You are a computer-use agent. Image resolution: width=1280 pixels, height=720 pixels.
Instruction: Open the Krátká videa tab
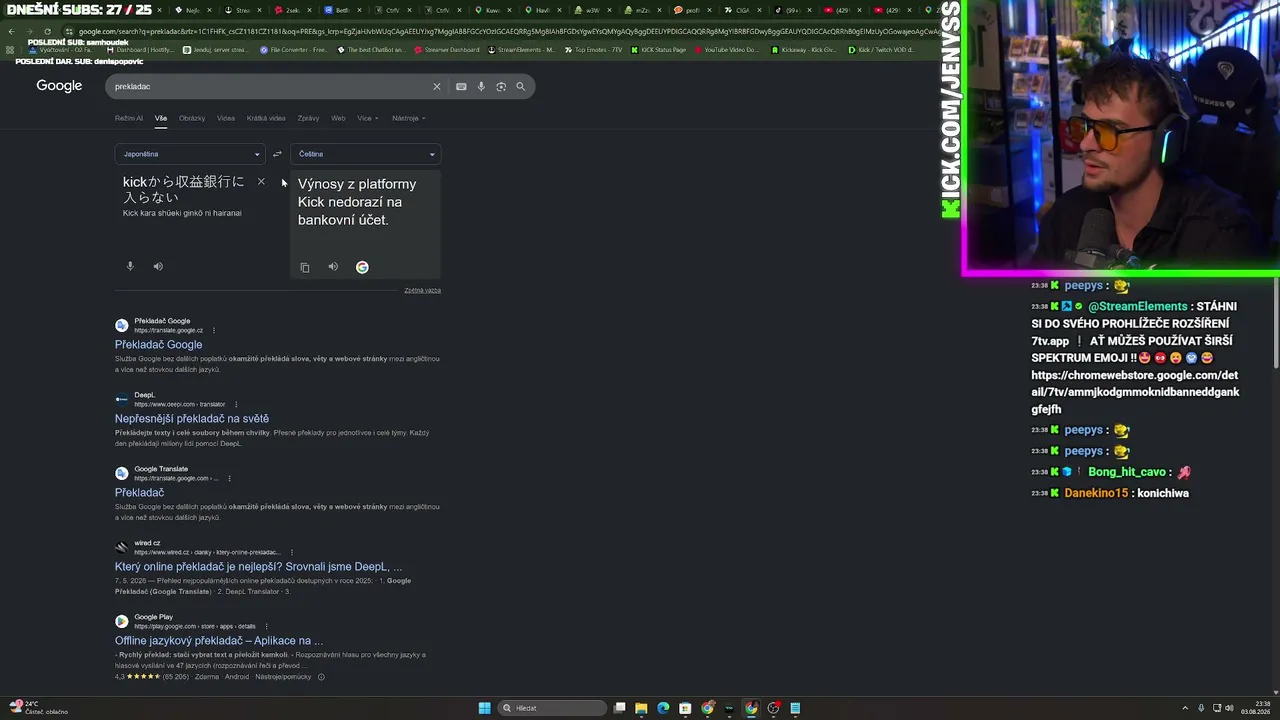[x=266, y=118]
